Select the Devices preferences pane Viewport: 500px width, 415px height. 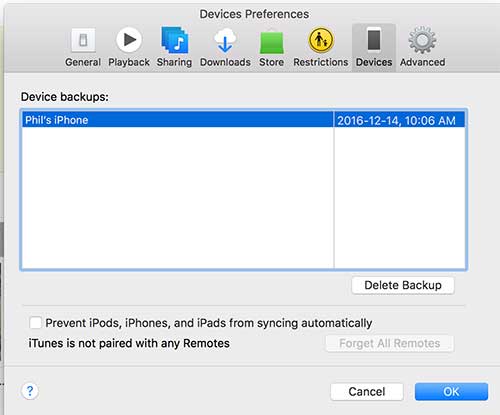click(374, 47)
